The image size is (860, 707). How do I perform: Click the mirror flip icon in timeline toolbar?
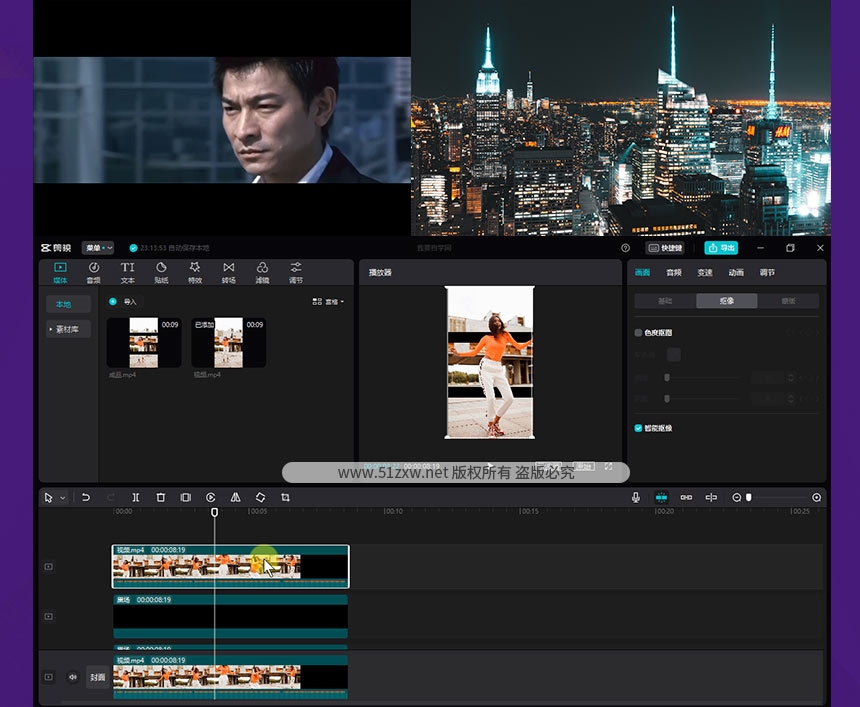235,497
